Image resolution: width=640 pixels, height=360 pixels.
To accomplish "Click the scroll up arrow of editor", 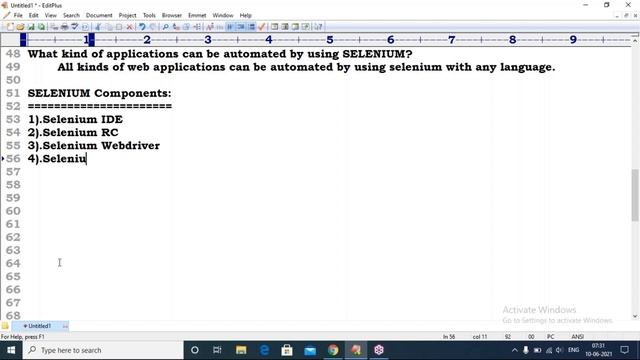I will (x=635, y=41).
